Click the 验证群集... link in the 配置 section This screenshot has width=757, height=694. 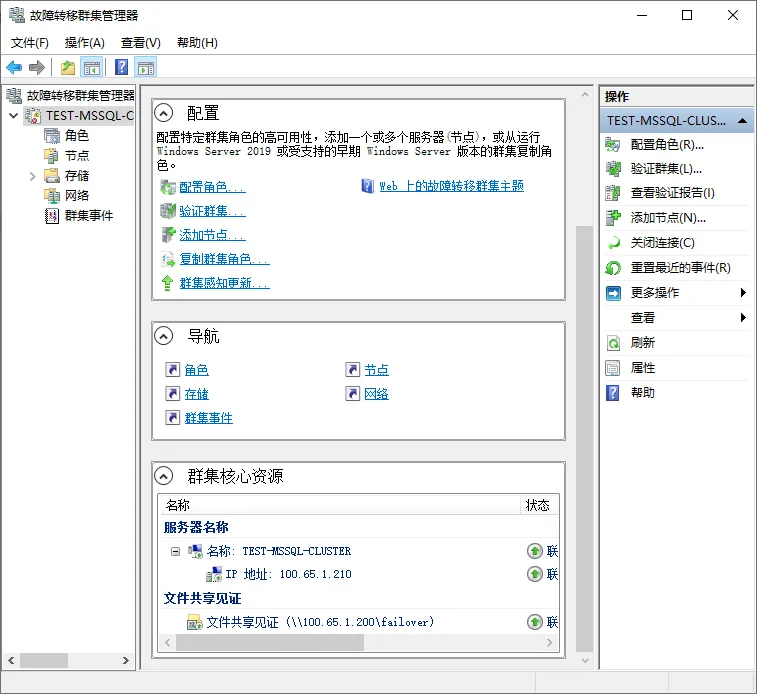tap(212, 211)
